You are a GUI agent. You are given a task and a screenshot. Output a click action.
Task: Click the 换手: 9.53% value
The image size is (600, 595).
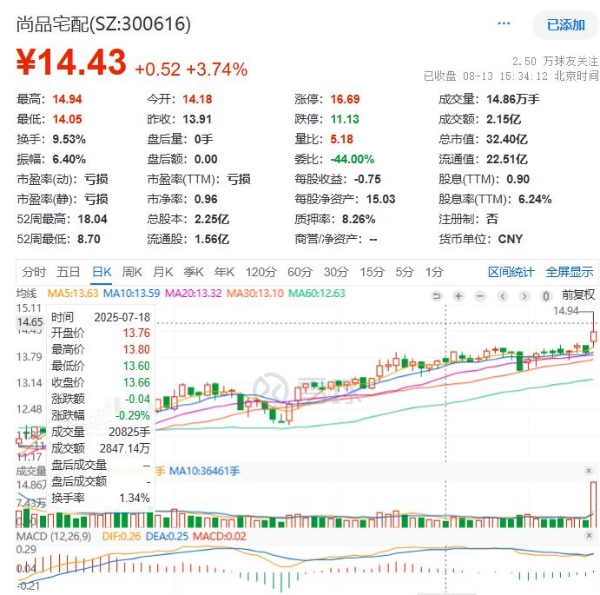coord(69,139)
